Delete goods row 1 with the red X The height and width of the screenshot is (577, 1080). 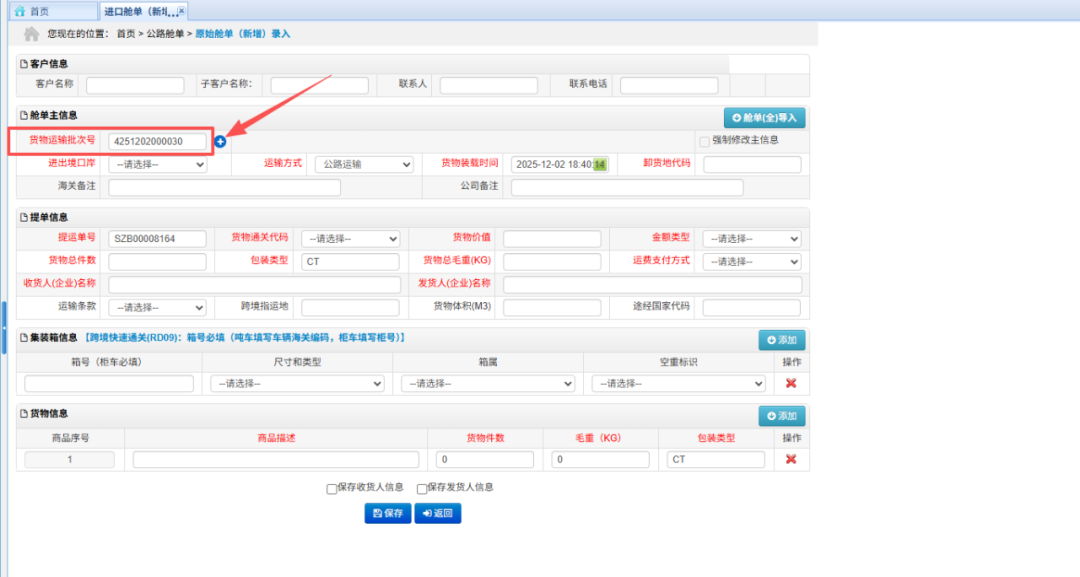click(791, 459)
